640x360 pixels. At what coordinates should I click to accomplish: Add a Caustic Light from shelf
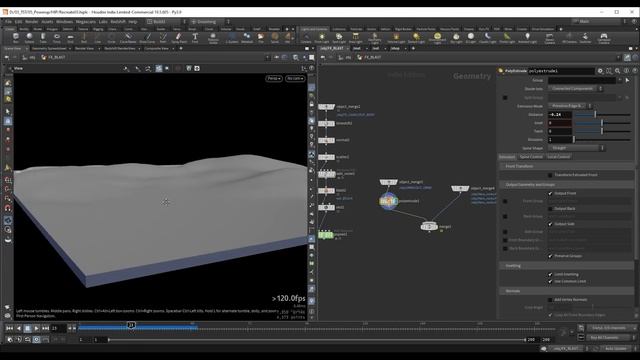click(487, 38)
